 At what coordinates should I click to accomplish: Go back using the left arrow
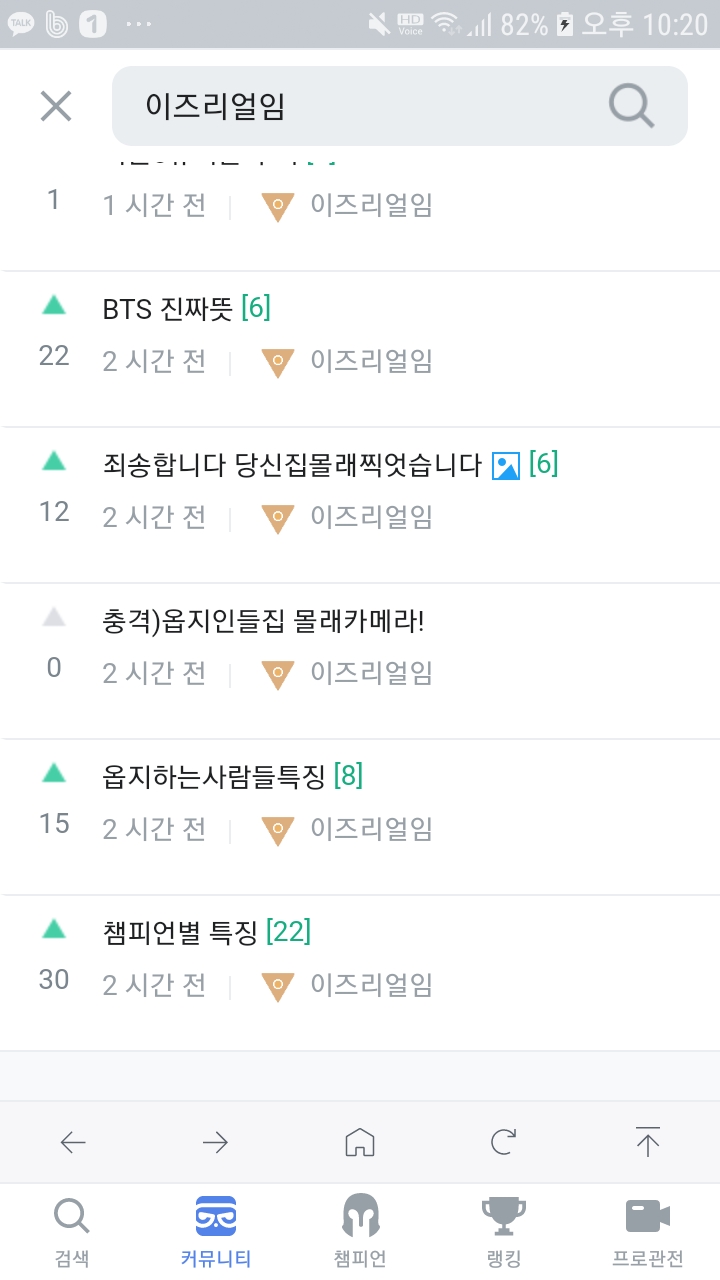73,1142
